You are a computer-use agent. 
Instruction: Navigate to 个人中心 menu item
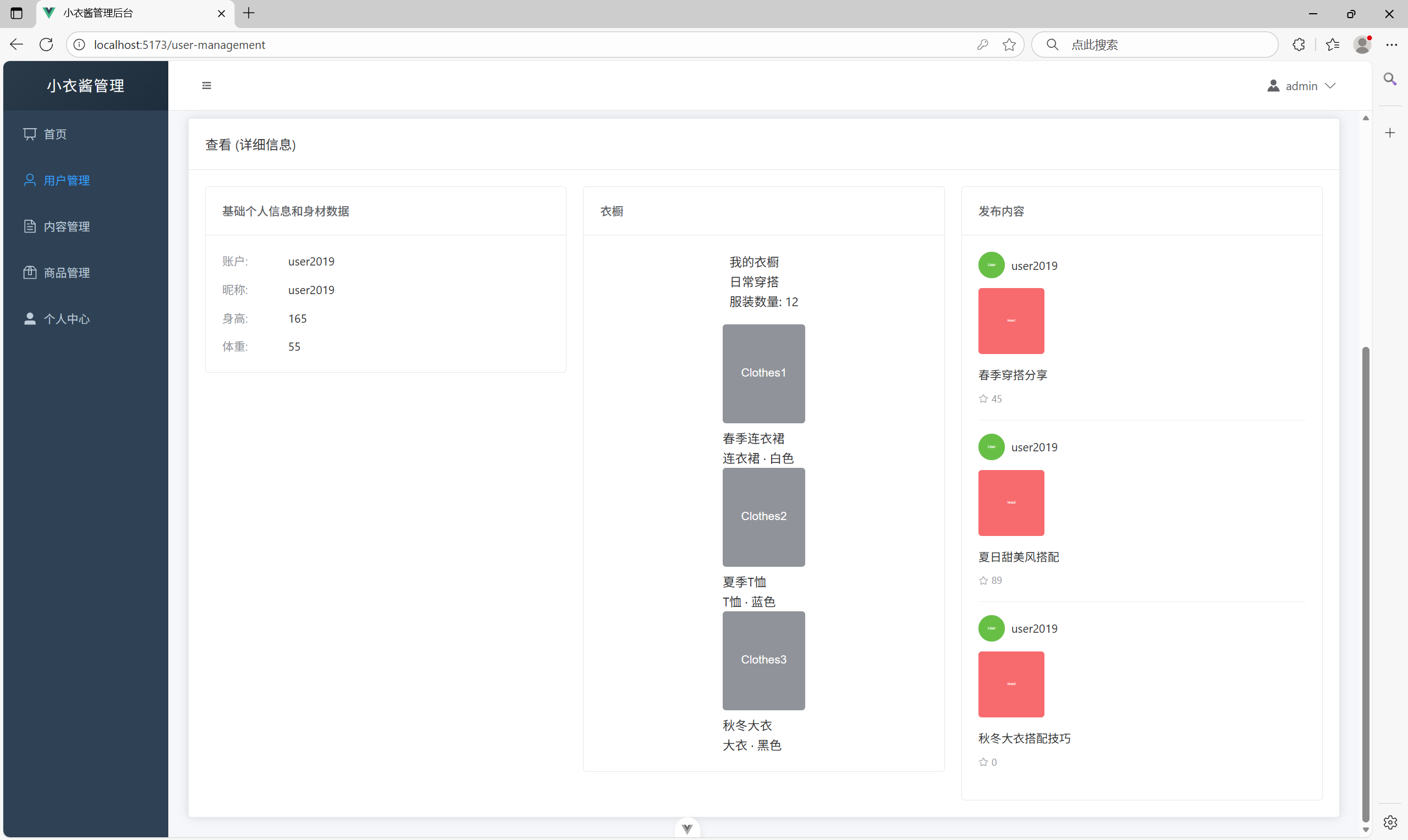tap(67, 319)
